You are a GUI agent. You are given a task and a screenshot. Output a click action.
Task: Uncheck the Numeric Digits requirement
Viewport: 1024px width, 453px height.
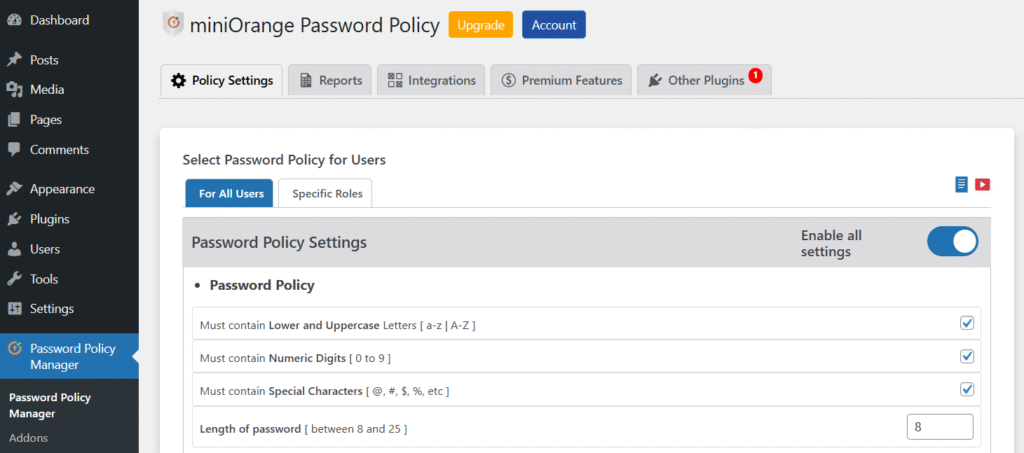pos(967,356)
